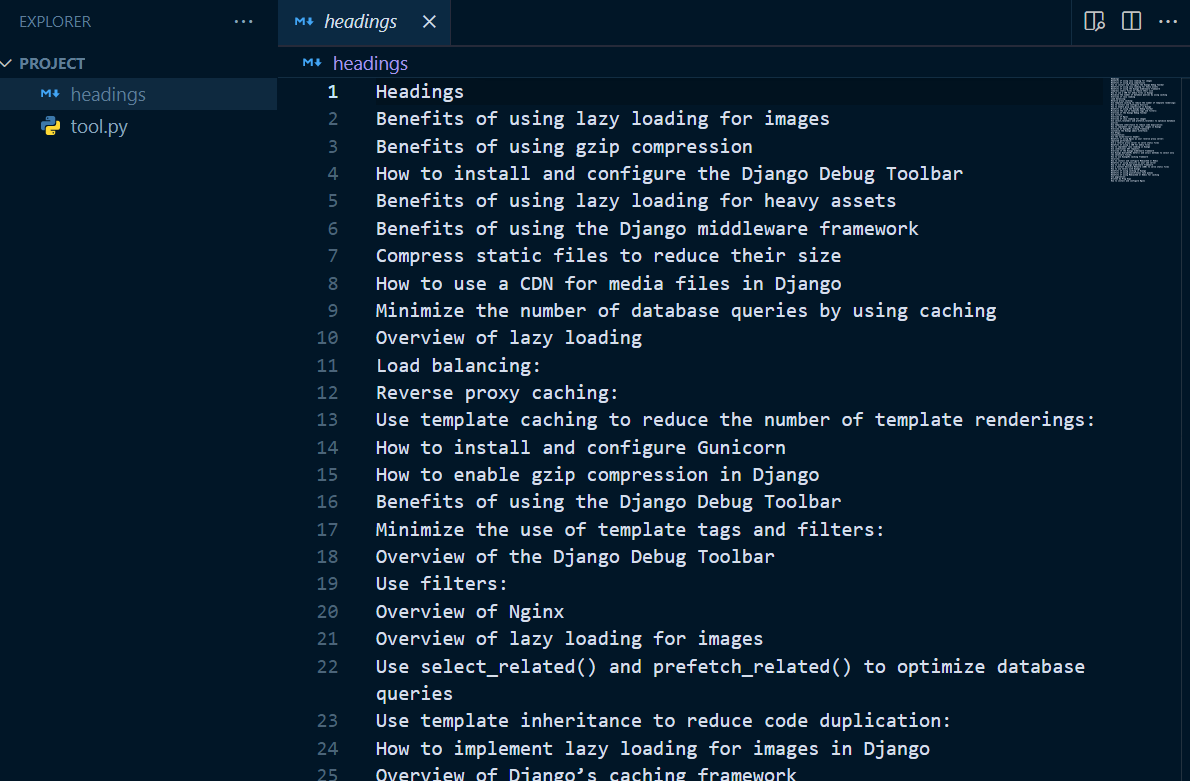Screen dimensions: 1190x781
Task: Click 'Benefits of using the Django middleware framework'
Action: (647, 228)
